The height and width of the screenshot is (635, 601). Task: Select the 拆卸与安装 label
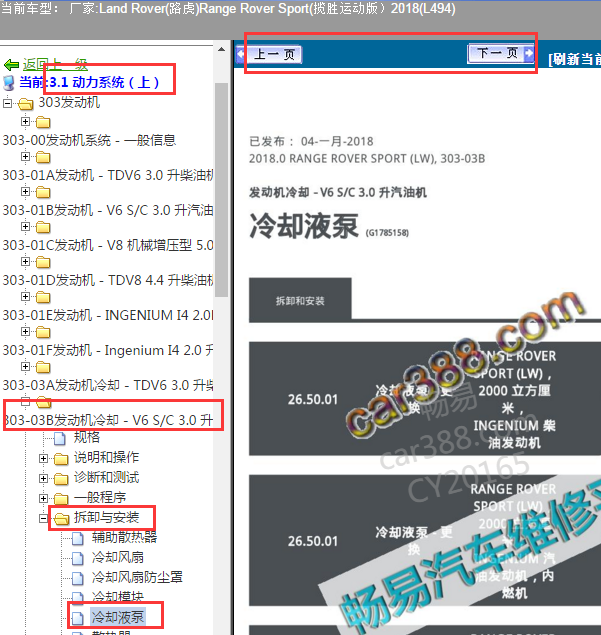(107, 517)
